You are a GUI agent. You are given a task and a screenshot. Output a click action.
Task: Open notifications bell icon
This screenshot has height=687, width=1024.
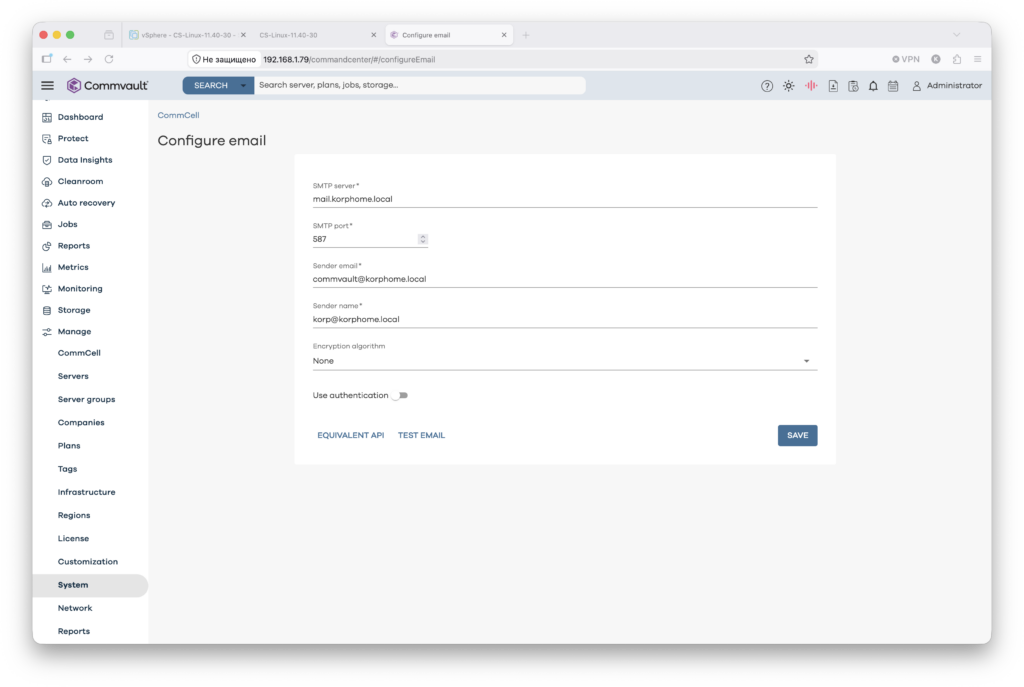(873, 86)
